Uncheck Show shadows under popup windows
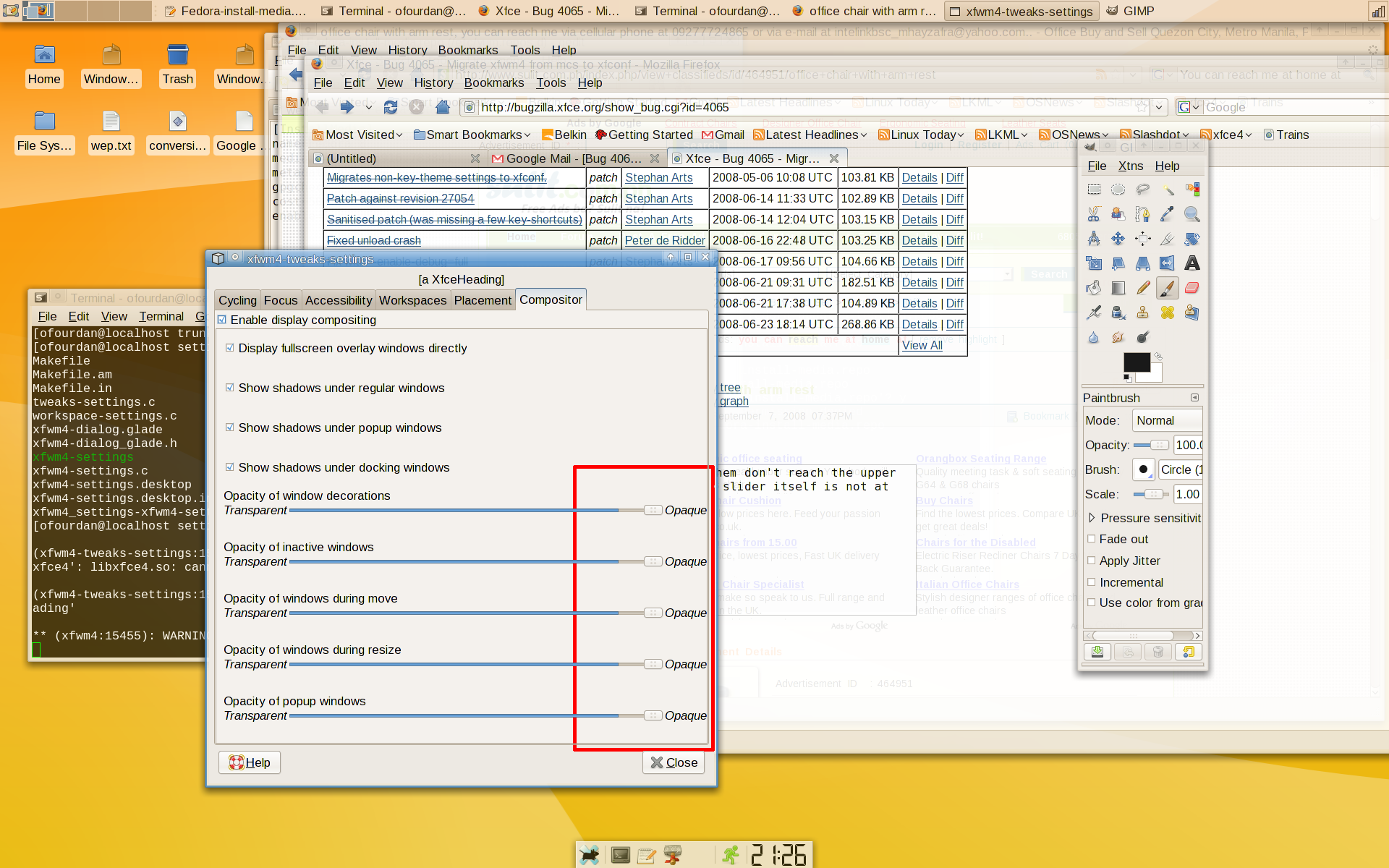The image size is (1389, 868). point(230,427)
